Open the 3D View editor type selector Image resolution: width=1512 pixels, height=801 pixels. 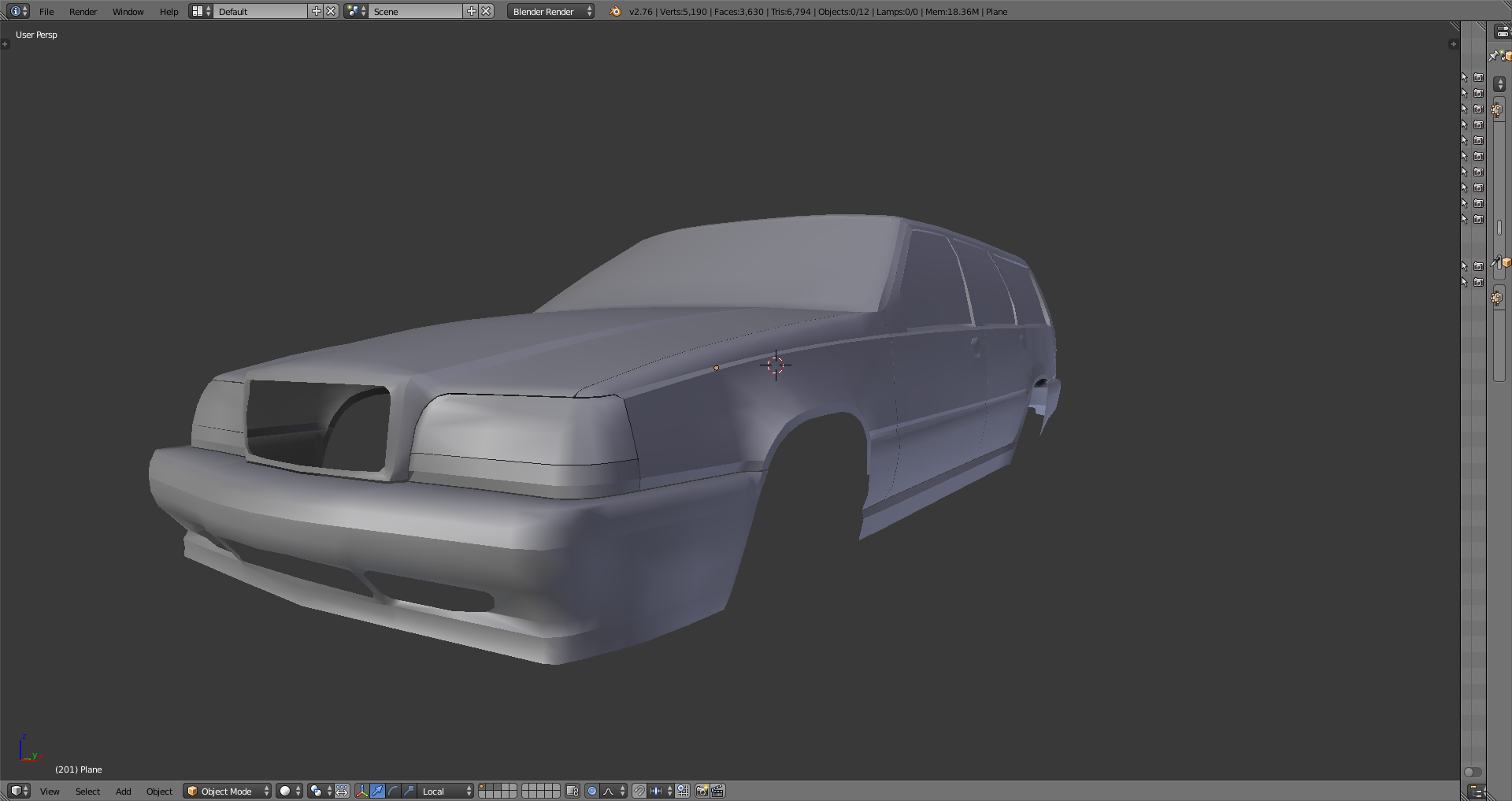(x=19, y=791)
